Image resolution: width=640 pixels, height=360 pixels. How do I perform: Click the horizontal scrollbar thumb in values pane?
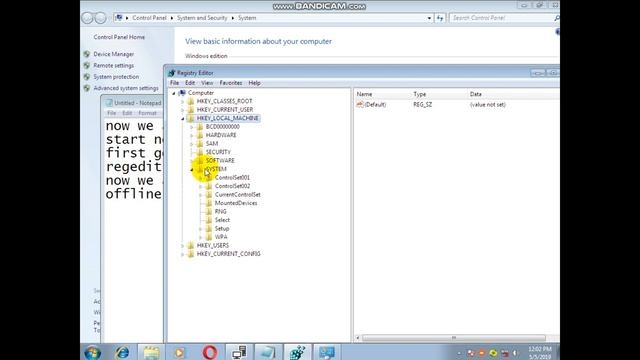coord(453,338)
